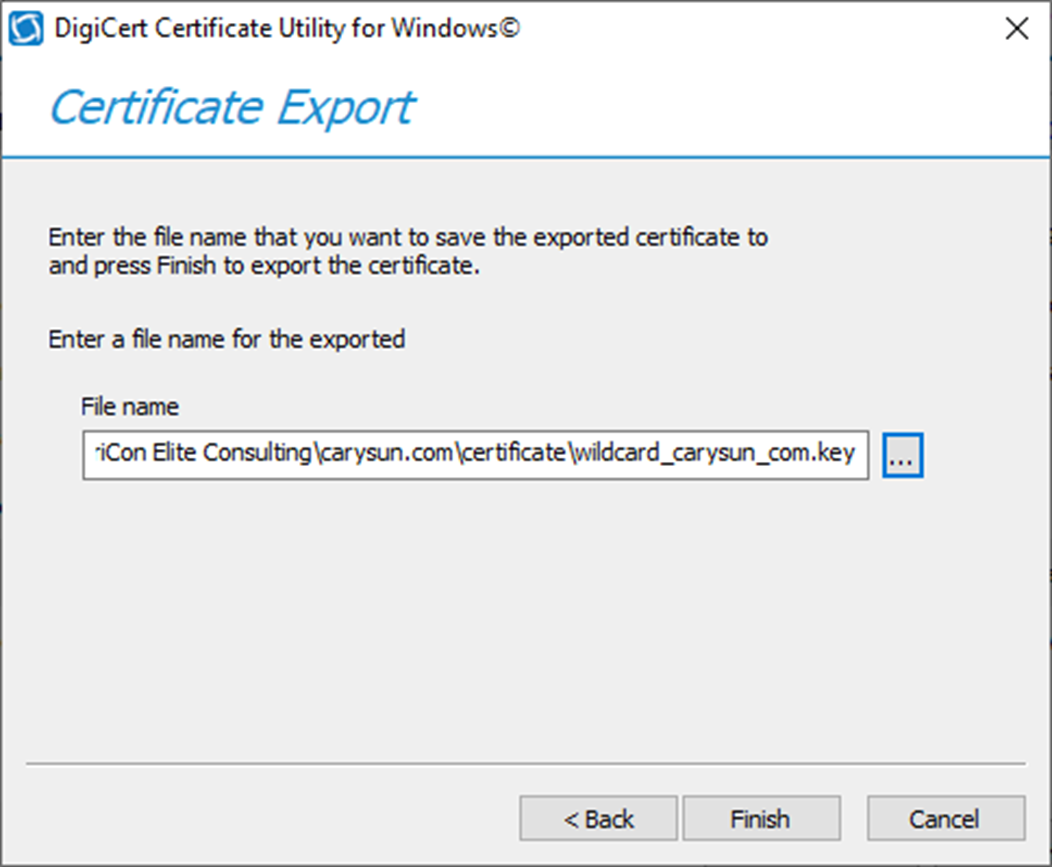This screenshot has width=1052, height=867.
Task: Click the separator line above the buttons
Action: coord(526,764)
